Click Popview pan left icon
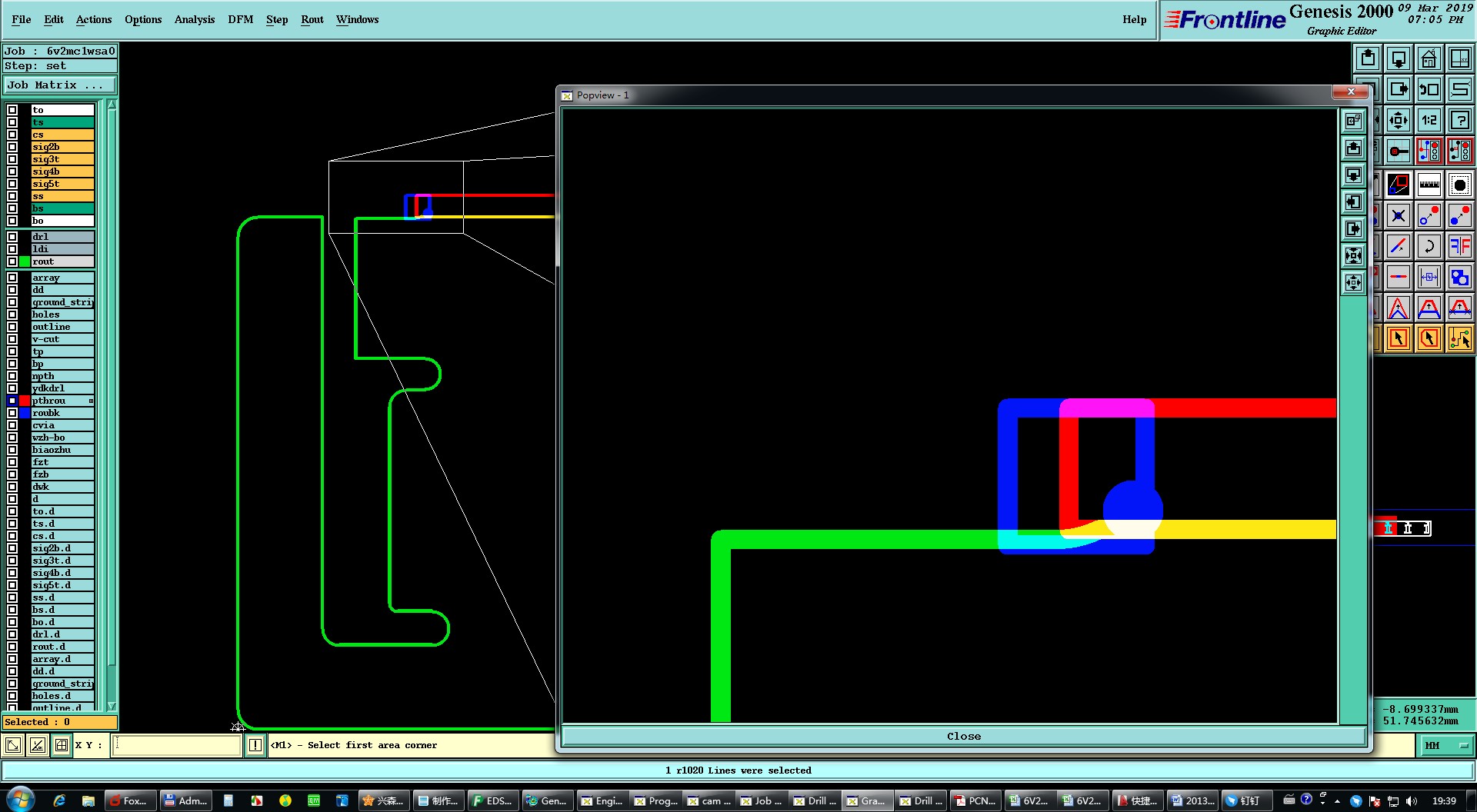This screenshot has width=1477, height=812. (1354, 201)
